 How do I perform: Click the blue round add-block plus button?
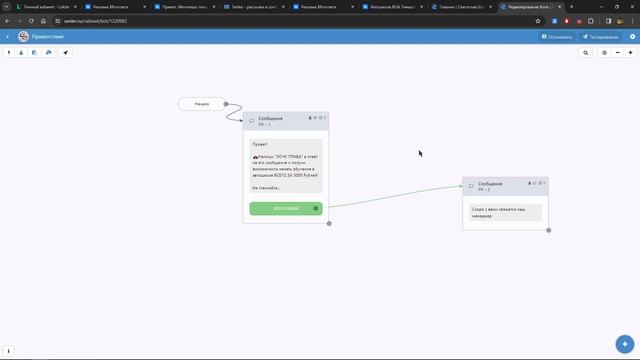pos(625,344)
